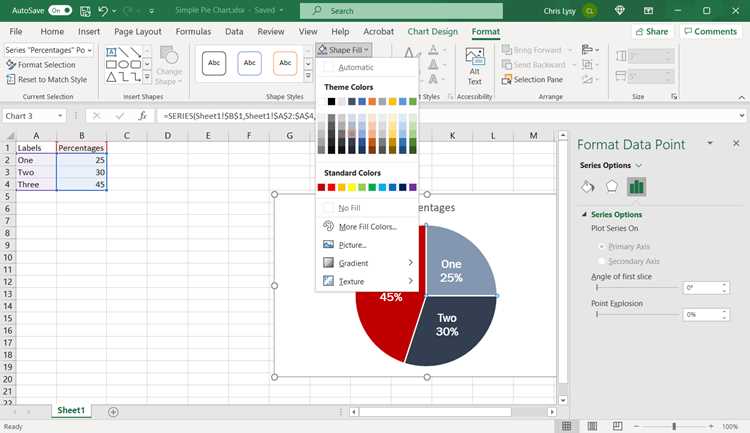Toggle the AutoSave switch
Screen dimensions: 750x433
[60, 10]
